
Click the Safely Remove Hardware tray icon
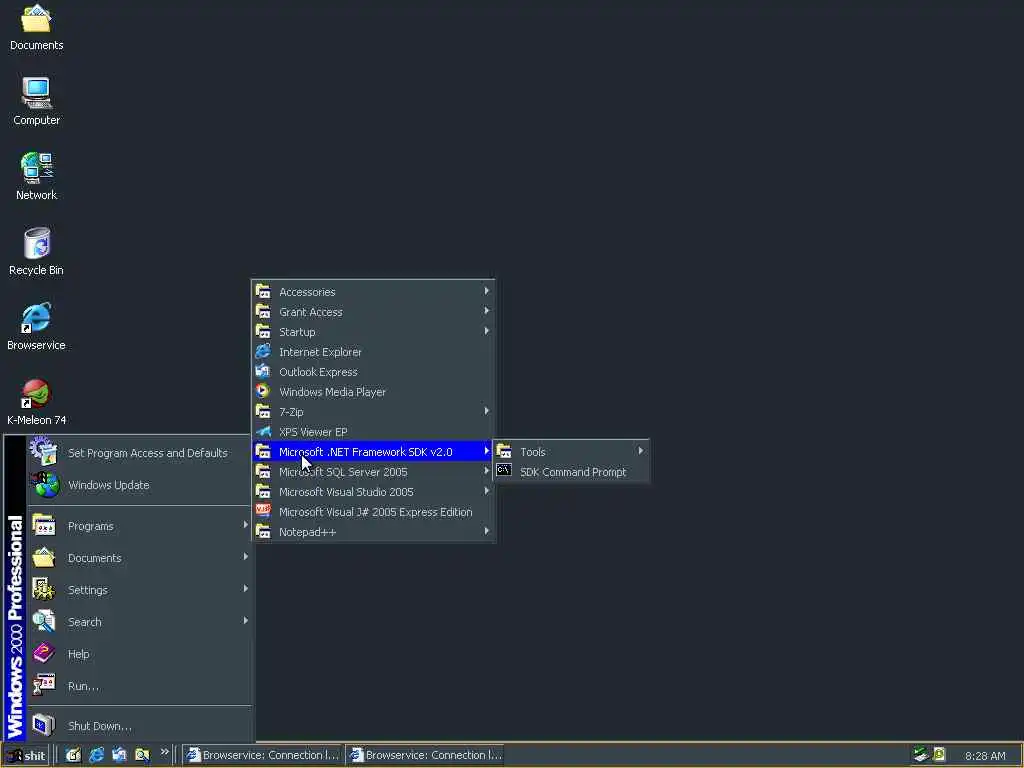point(920,755)
